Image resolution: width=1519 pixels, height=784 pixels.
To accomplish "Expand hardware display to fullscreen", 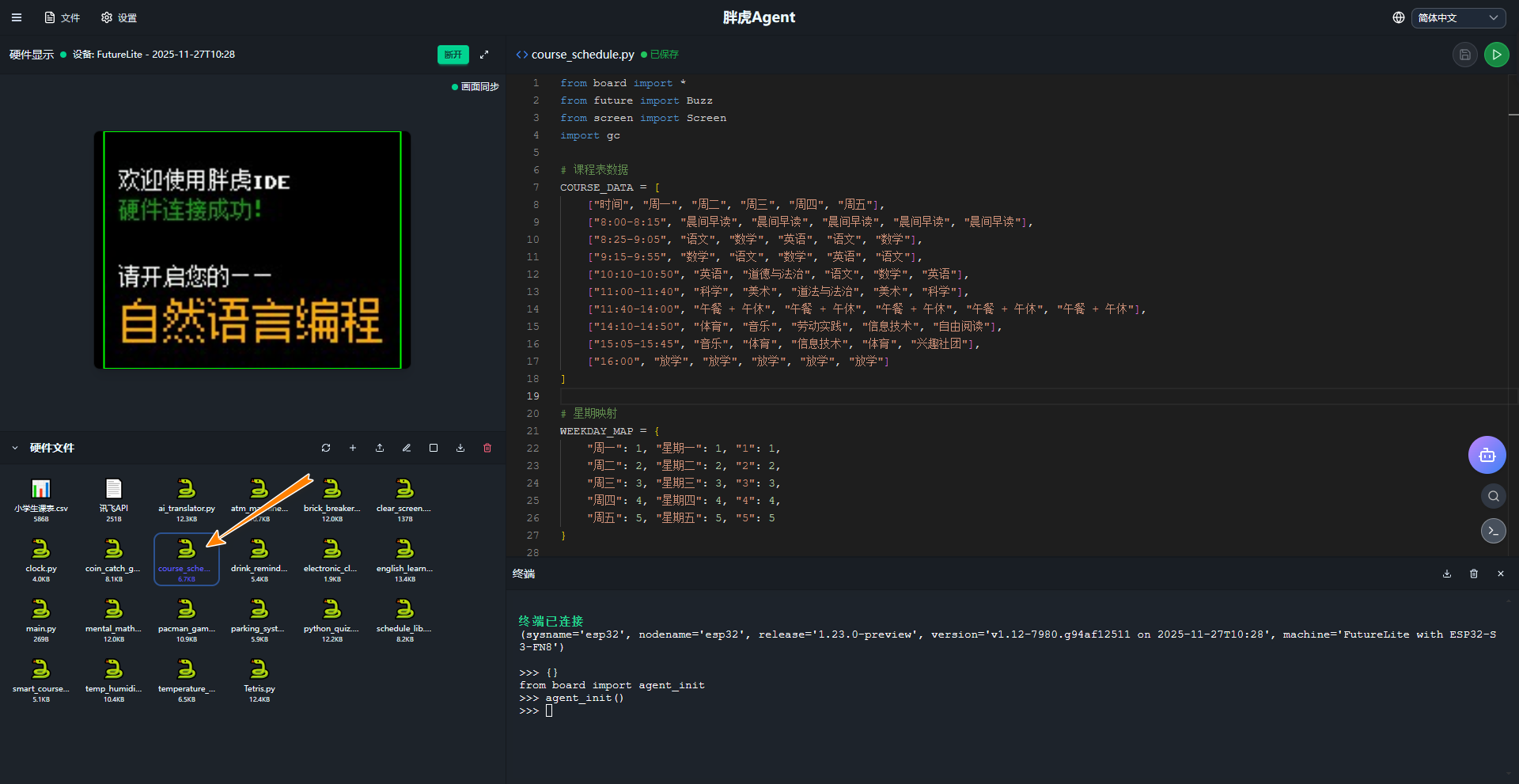I will [x=484, y=55].
